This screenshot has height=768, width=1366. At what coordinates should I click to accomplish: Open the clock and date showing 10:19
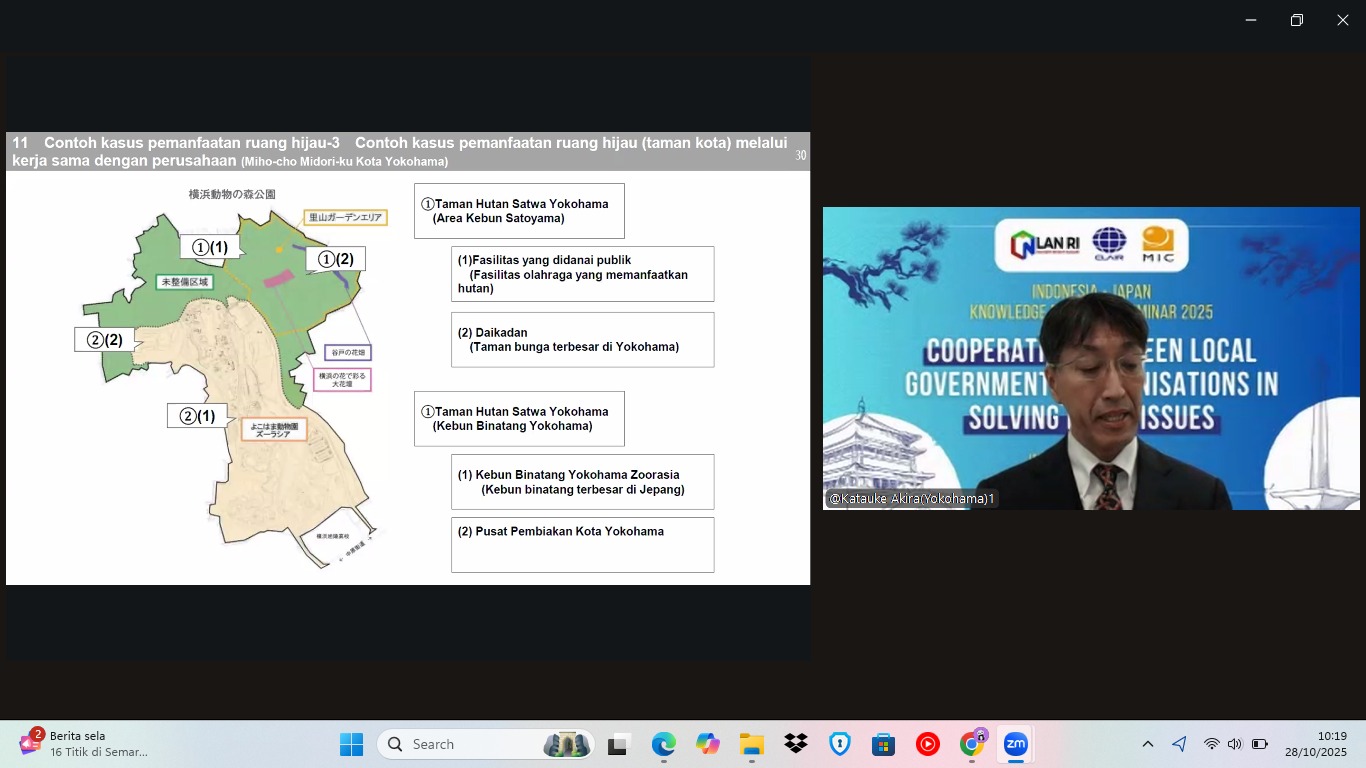point(1316,744)
